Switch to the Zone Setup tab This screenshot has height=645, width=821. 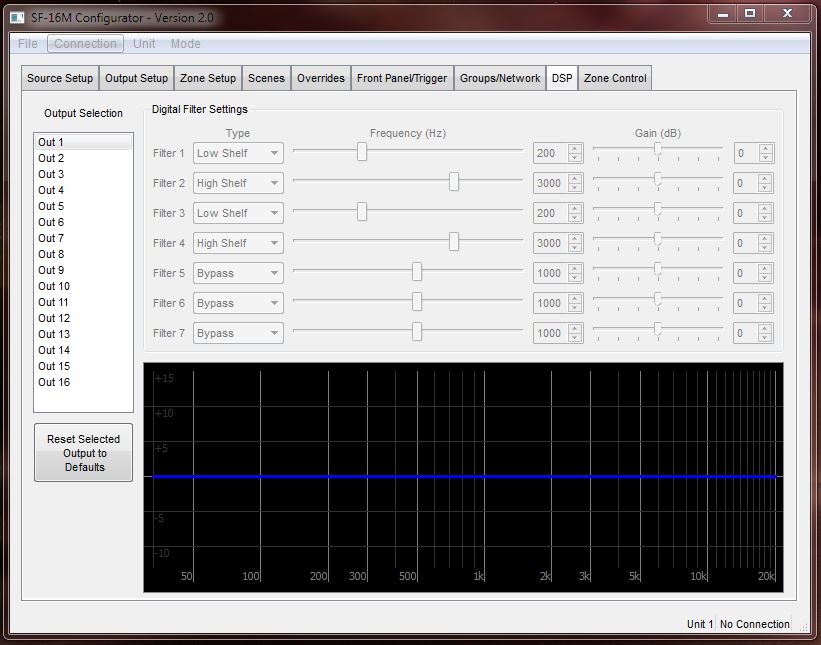(208, 78)
